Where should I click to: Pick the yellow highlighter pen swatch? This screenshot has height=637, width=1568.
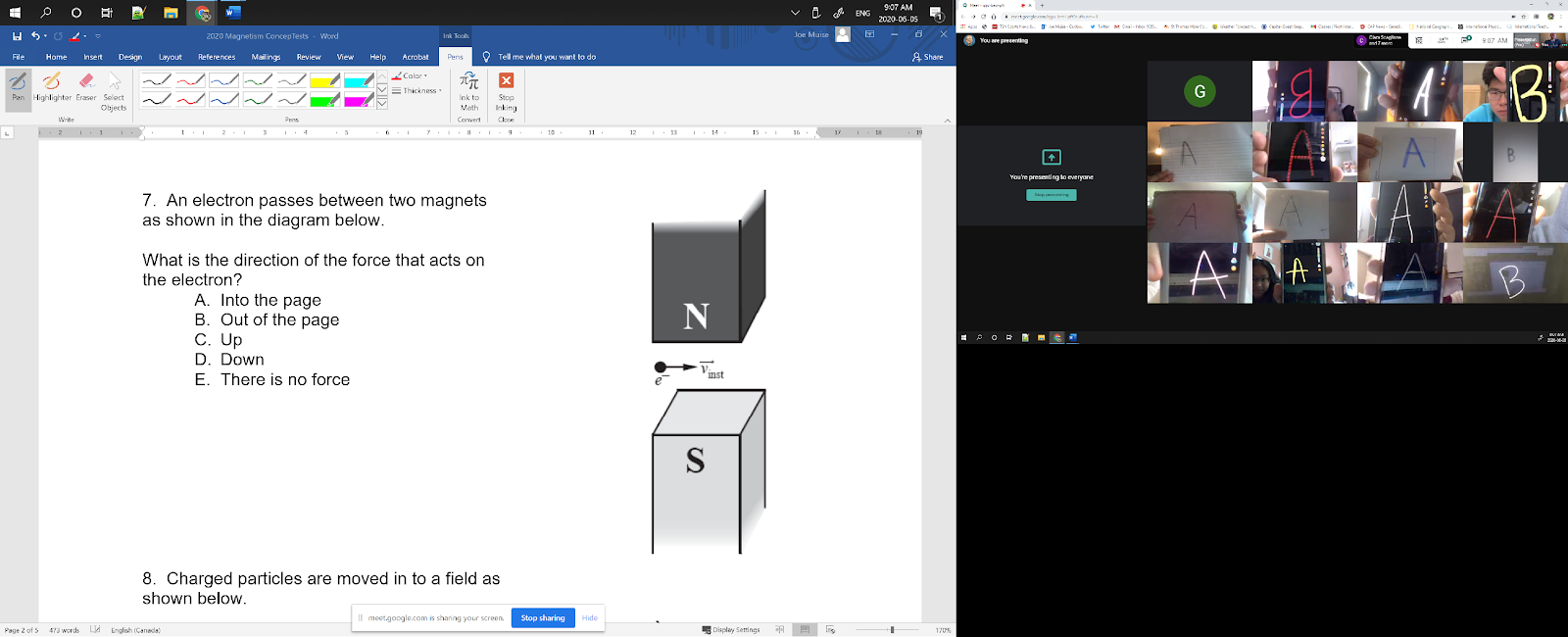click(x=325, y=80)
